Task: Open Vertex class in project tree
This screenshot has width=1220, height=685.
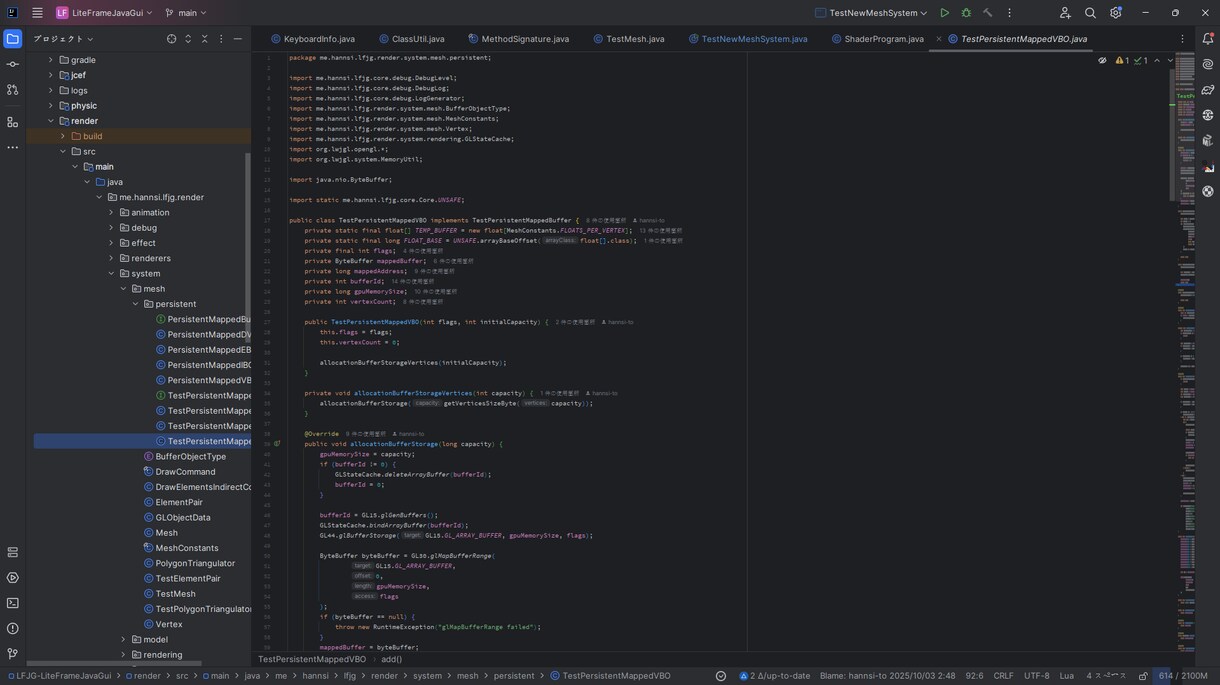Action: 168,624
